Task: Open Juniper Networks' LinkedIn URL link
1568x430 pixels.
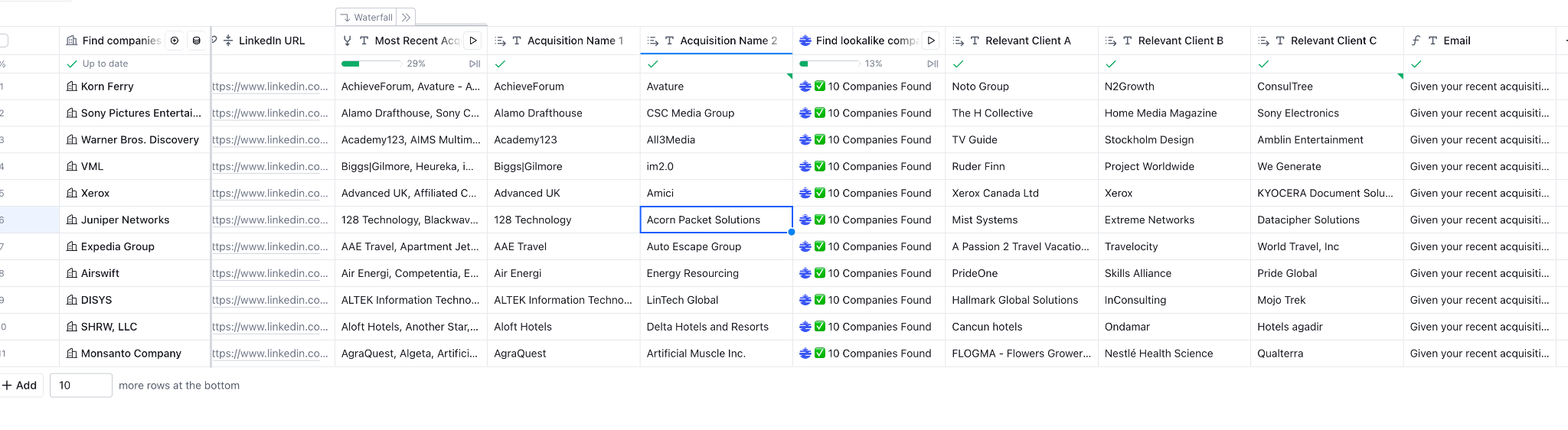Action: click(x=269, y=220)
